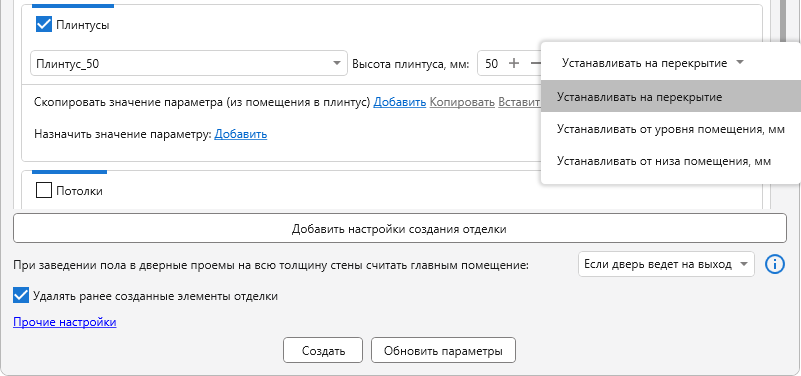
Task: Click the Обновить параметры button
Action: [x=443, y=350]
